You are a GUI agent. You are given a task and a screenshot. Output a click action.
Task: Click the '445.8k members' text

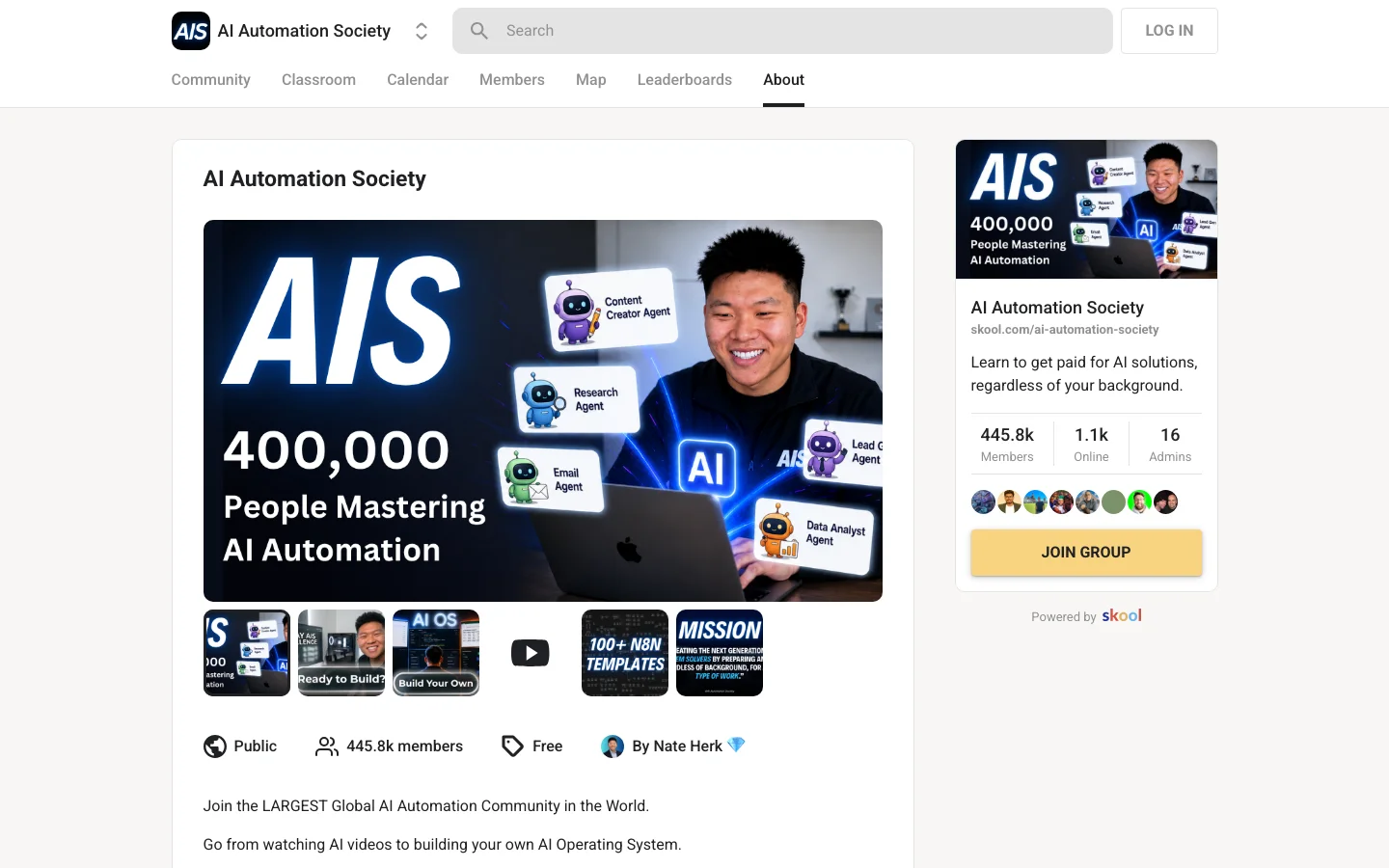click(x=404, y=746)
